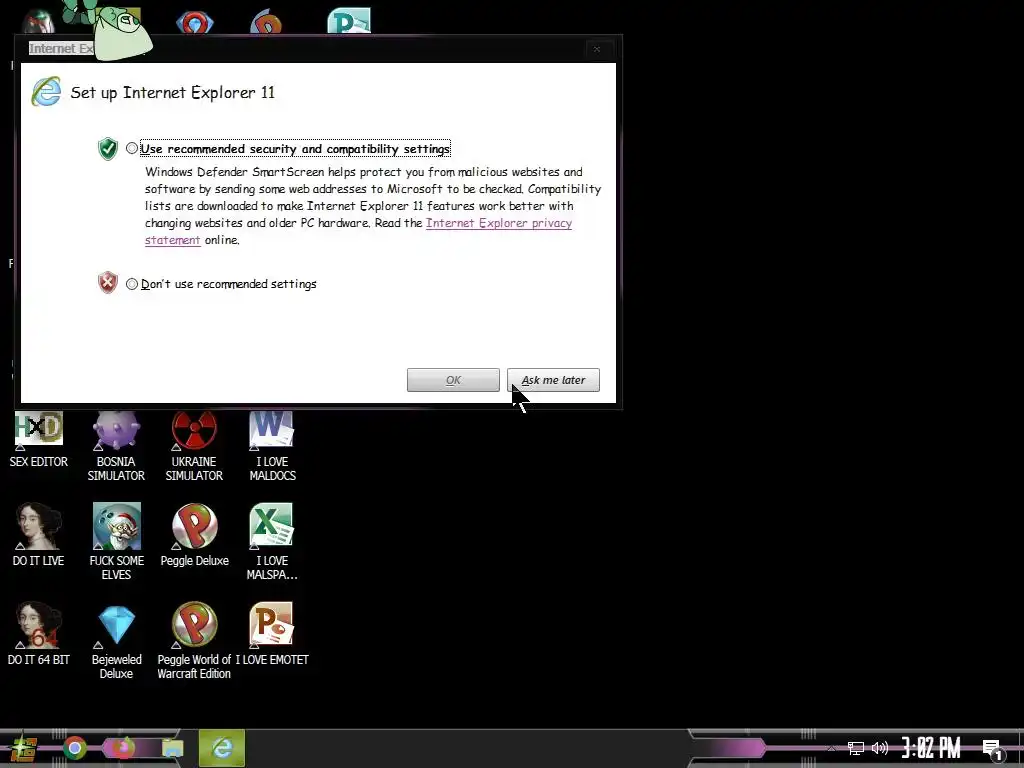Open I LOVE MALDOCS Word shortcut

[x=272, y=447]
